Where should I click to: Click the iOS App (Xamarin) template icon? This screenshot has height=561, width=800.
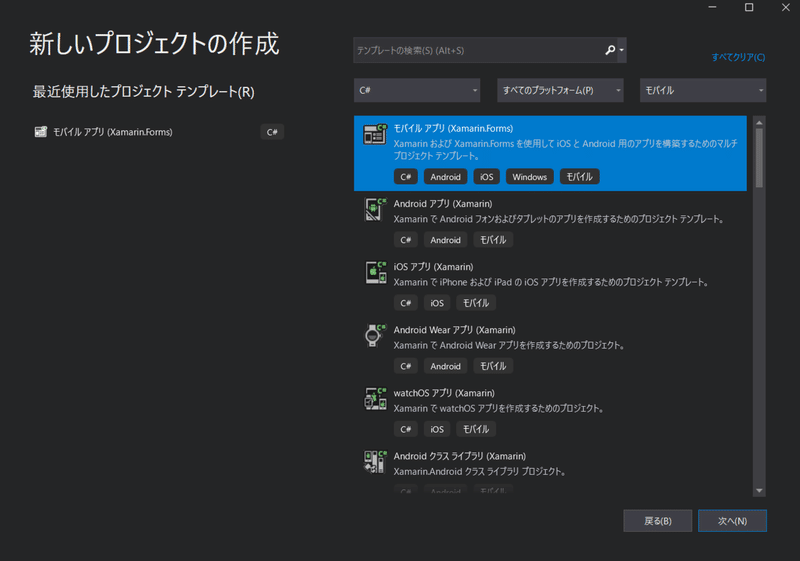375,272
